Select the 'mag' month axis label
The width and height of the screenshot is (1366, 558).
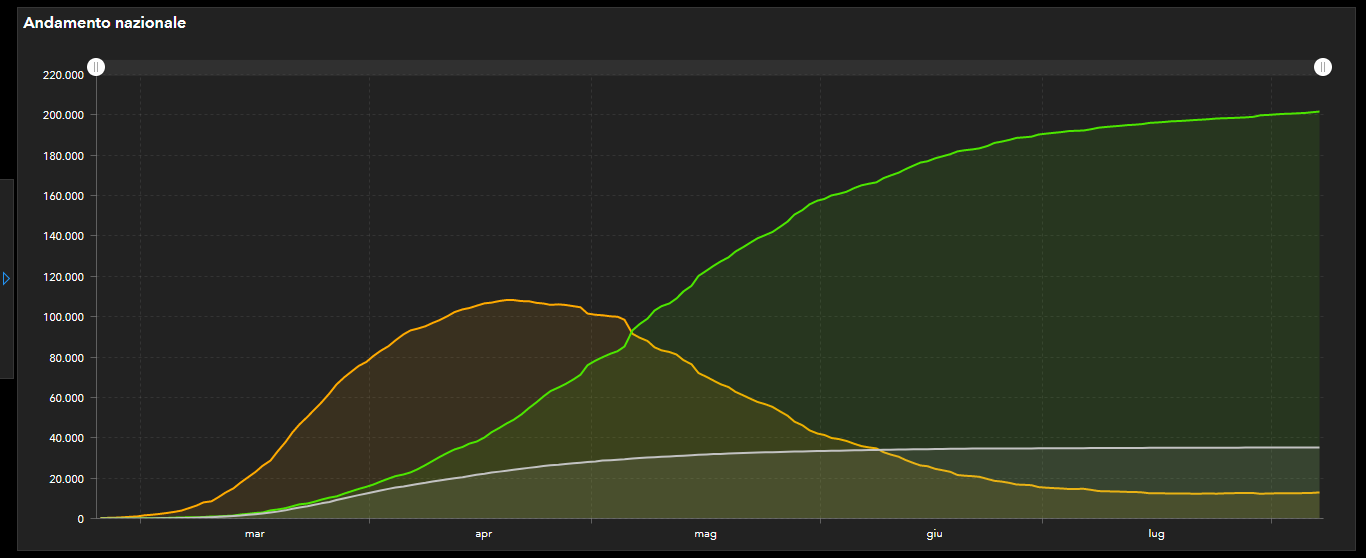706,534
